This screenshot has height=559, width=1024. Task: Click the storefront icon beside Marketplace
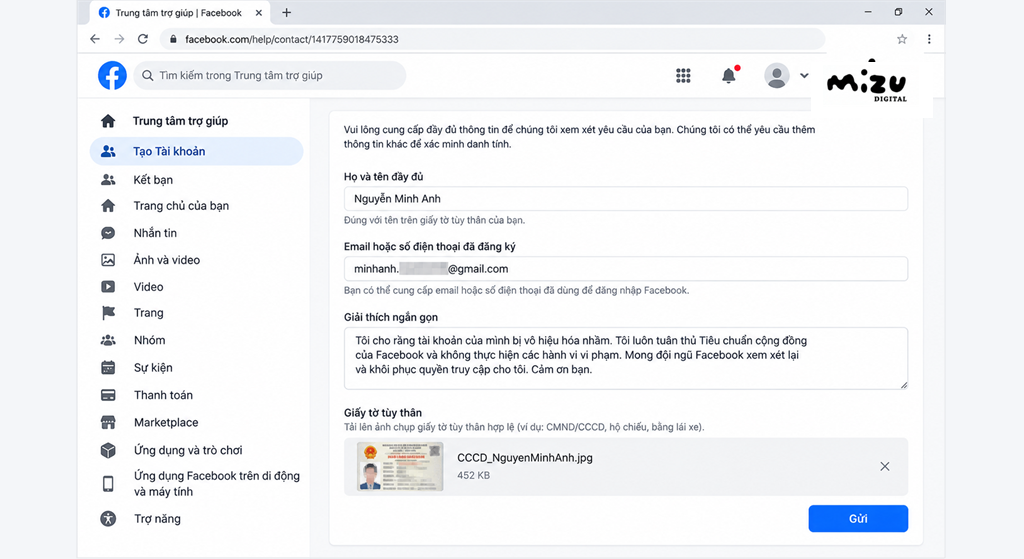108,423
